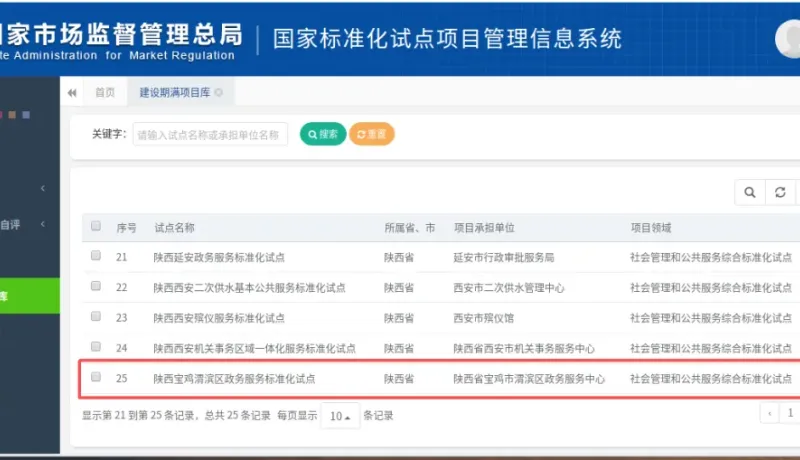
Task: Click the 试点名称 column header
Action: (x=174, y=228)
